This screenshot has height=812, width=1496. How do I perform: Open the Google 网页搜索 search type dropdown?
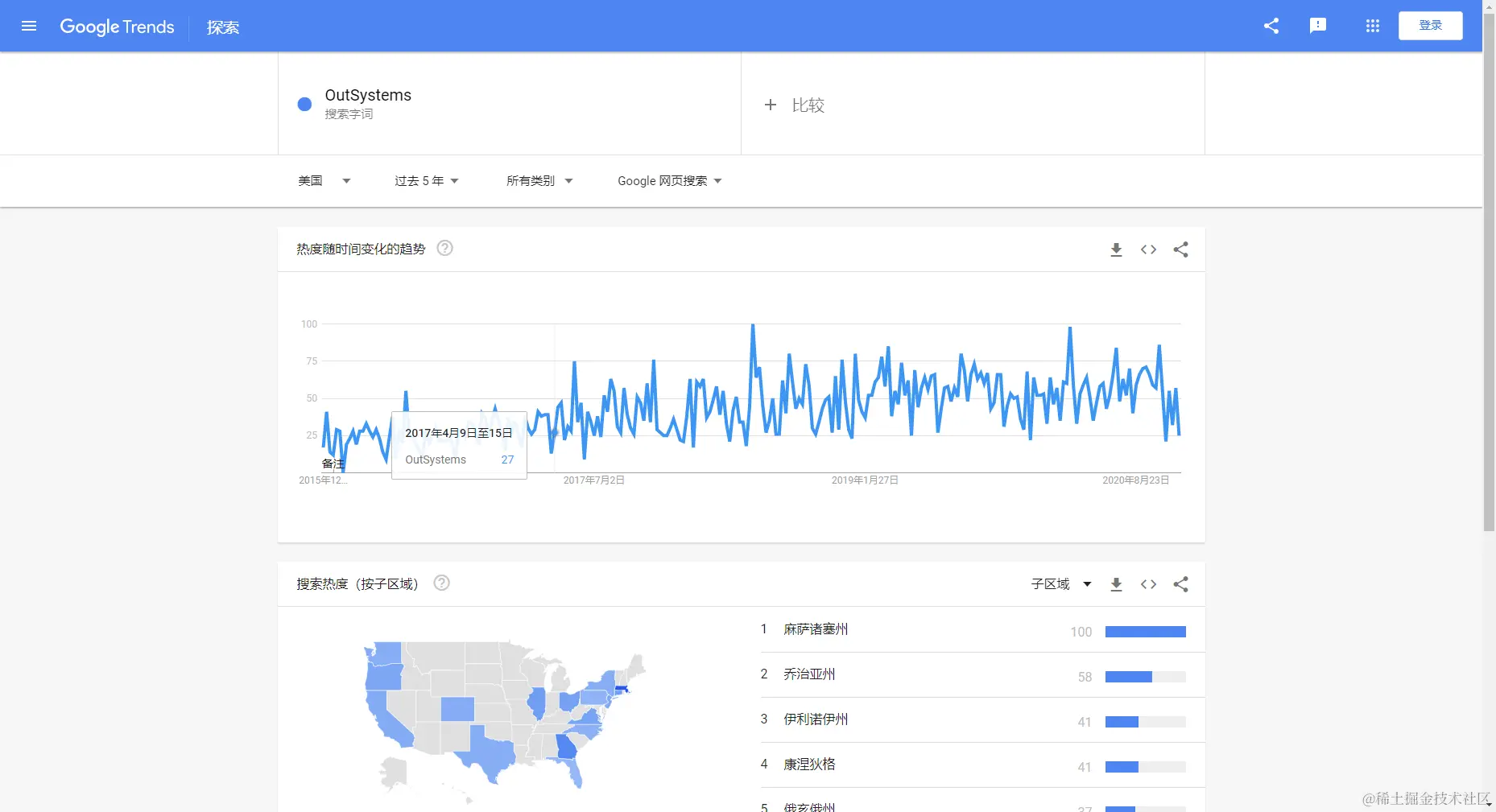pyautogui.click(x=670, y=181)
